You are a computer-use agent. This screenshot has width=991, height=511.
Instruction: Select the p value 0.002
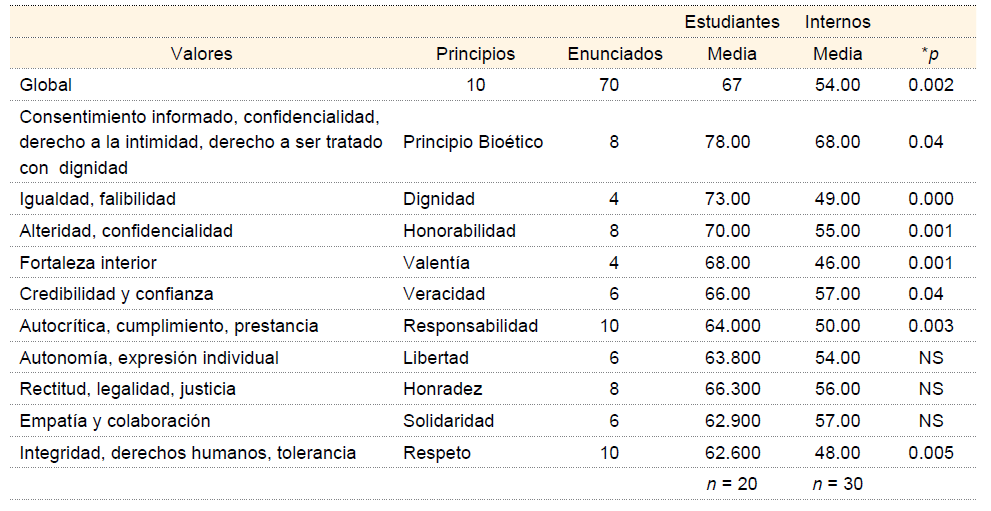click(930, 85)
